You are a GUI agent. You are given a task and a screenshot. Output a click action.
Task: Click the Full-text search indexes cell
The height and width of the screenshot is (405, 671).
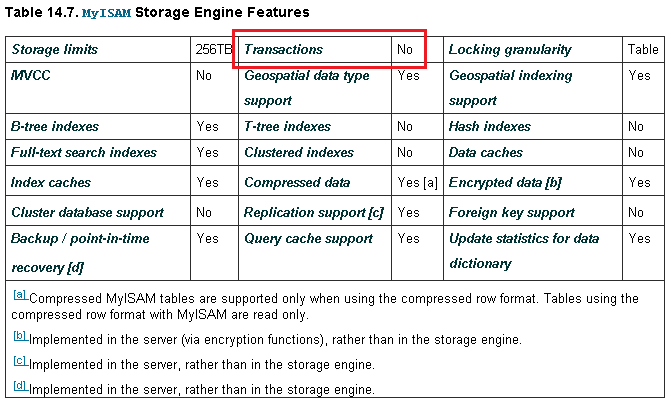pyautogui.click(x=98, y=152)
